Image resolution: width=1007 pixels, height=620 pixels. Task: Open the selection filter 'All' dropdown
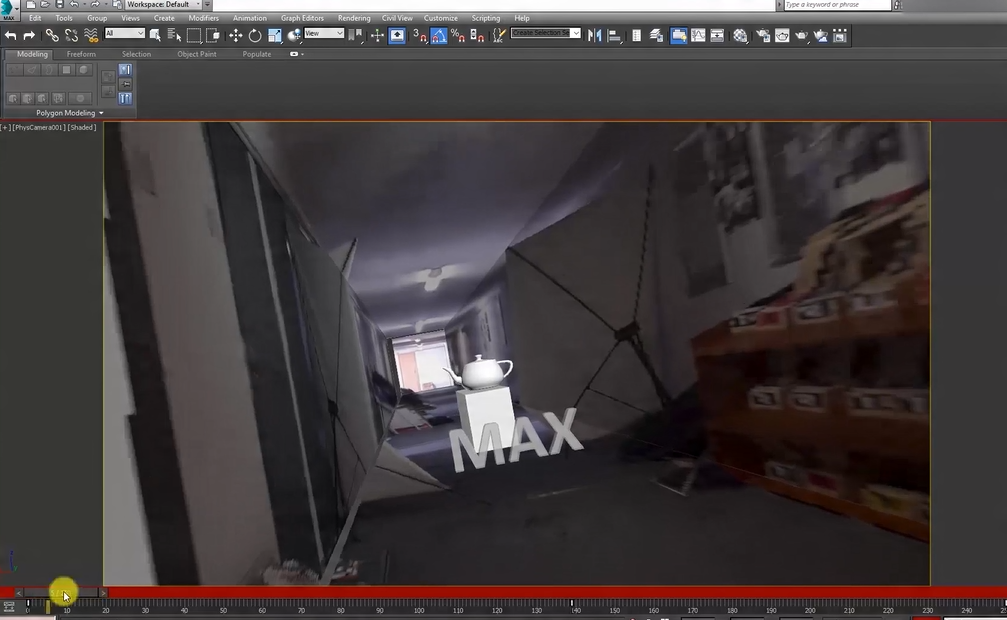(x=125, y=33)
